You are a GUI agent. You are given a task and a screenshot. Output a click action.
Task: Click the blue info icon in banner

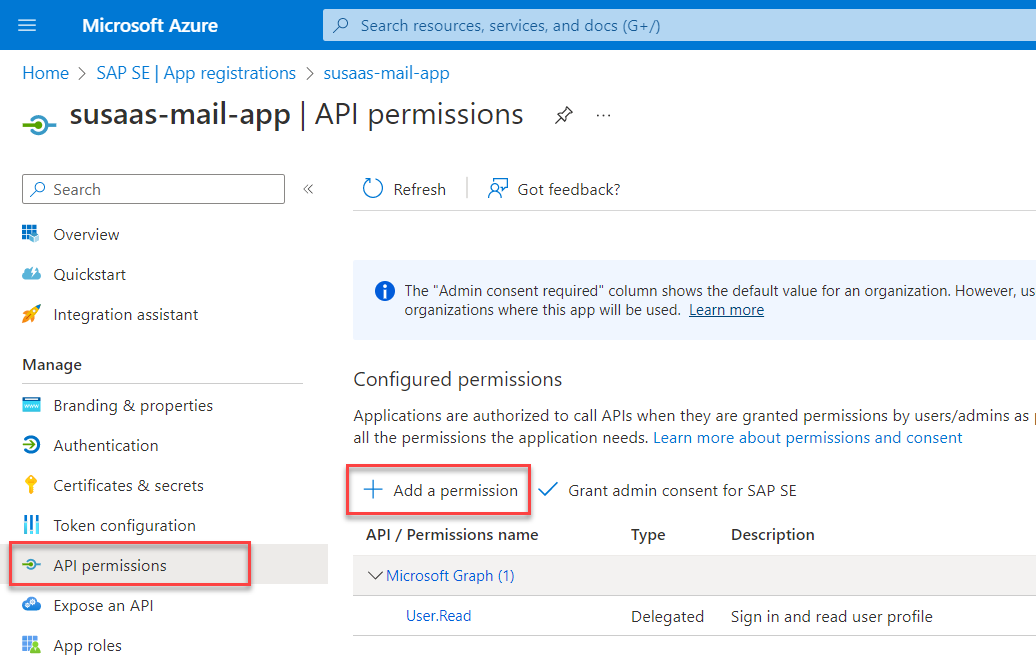(385, 291)
